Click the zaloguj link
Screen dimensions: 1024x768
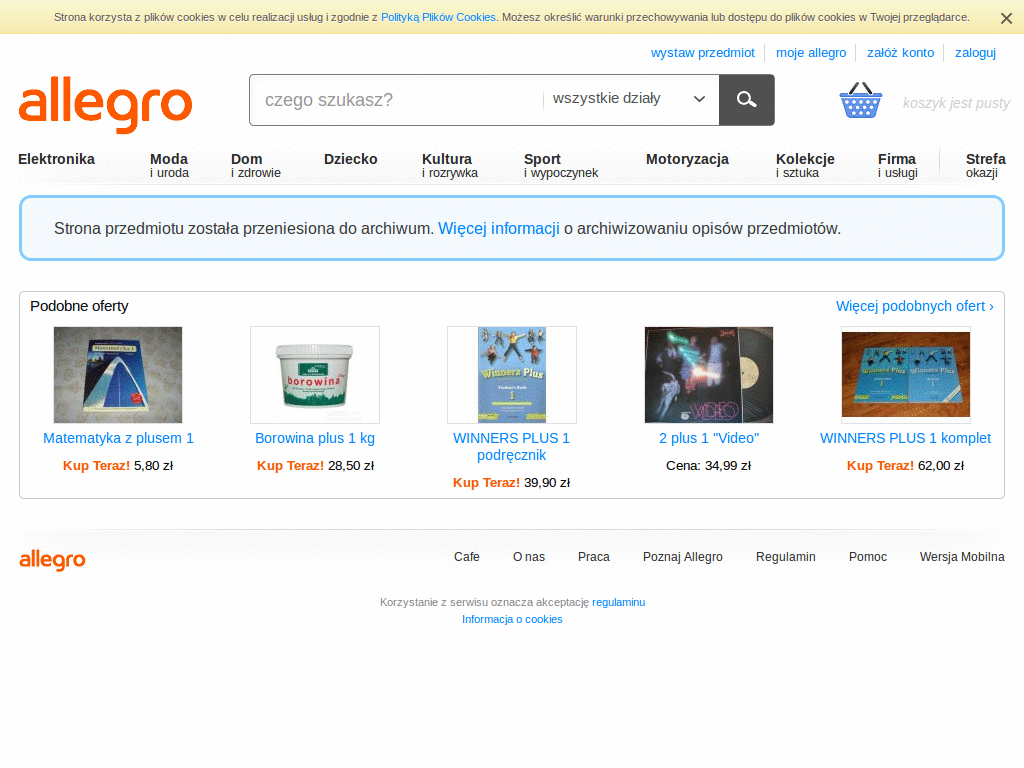(x=975, y=53)
